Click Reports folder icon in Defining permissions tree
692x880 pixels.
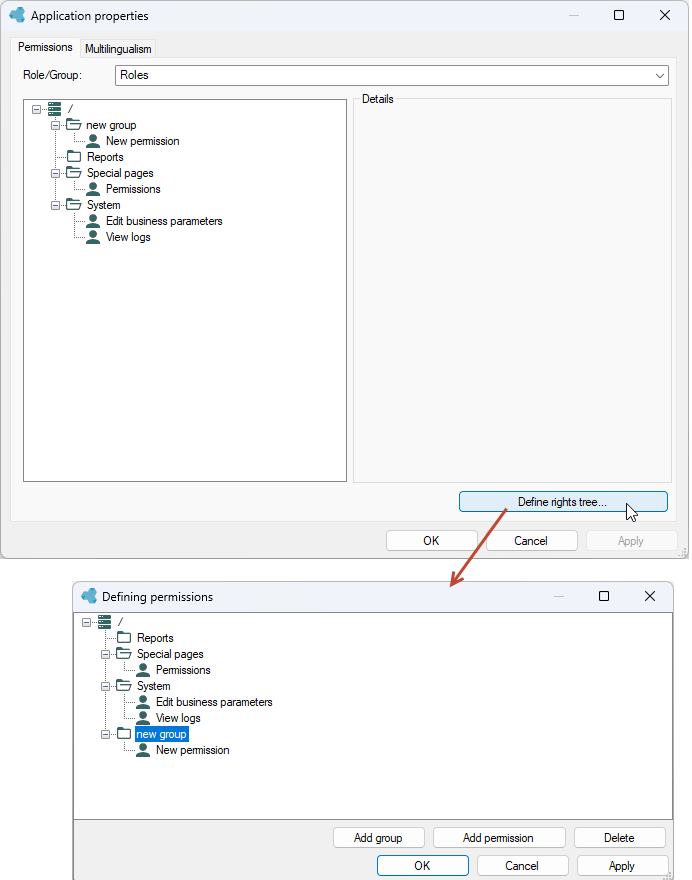tap(124, 638)
